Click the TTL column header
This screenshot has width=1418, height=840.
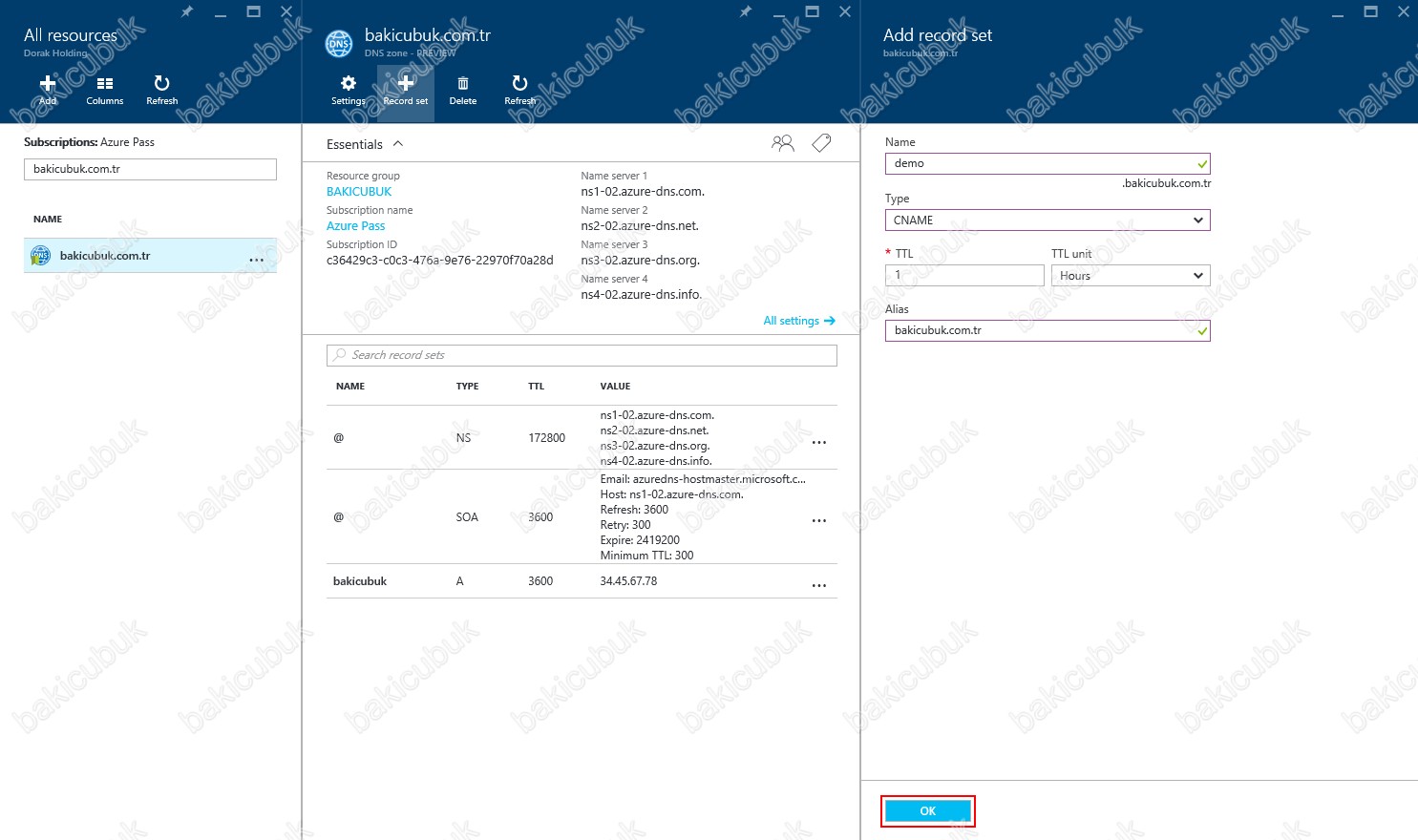click(x=536, y=387)
